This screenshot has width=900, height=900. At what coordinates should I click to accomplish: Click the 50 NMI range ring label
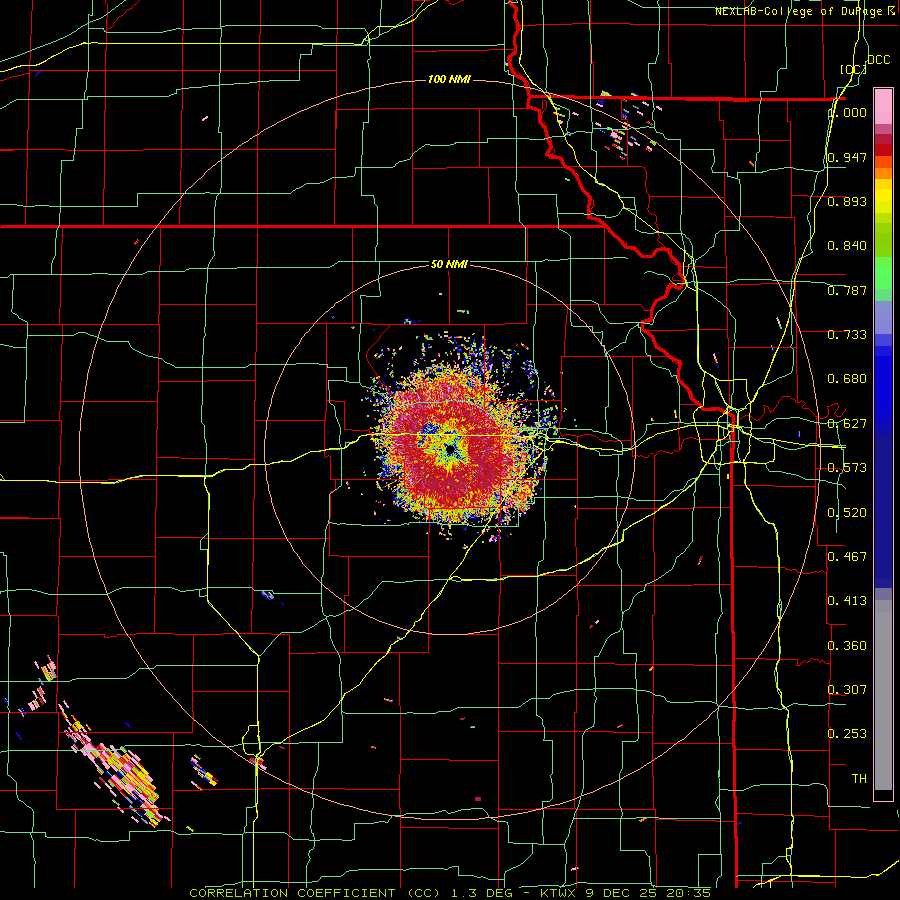click(449, 264)
